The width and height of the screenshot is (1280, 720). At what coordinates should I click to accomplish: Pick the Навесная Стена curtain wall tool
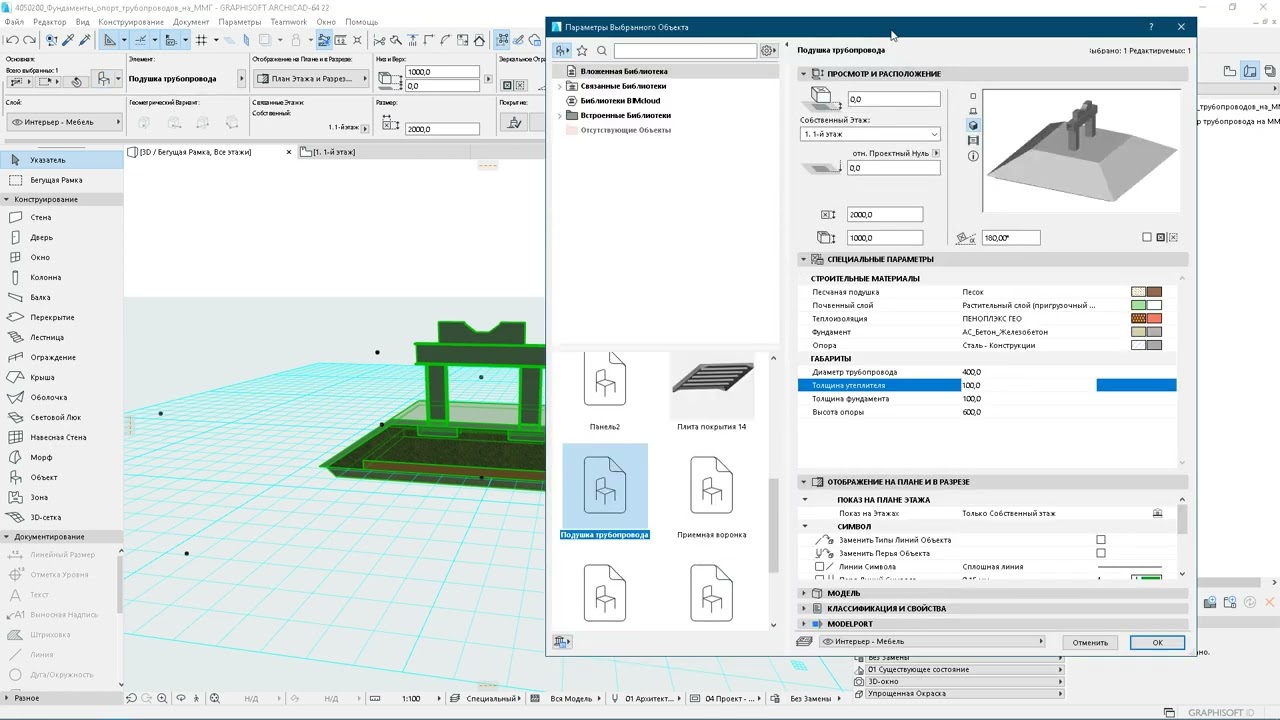[x=60, y=437]
